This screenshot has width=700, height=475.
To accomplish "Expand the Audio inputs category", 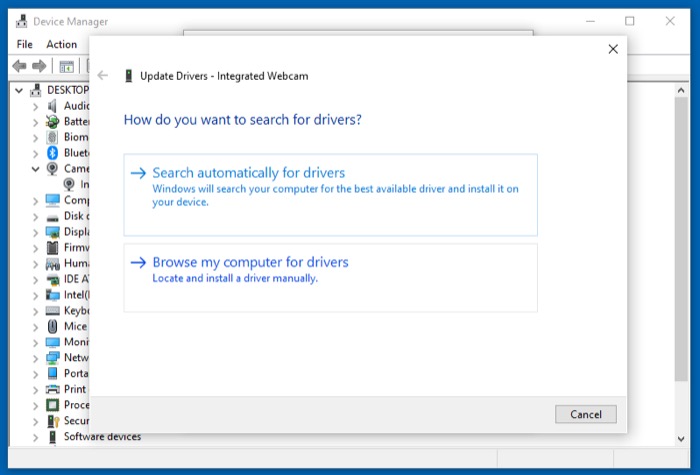I will click(35, 107).
